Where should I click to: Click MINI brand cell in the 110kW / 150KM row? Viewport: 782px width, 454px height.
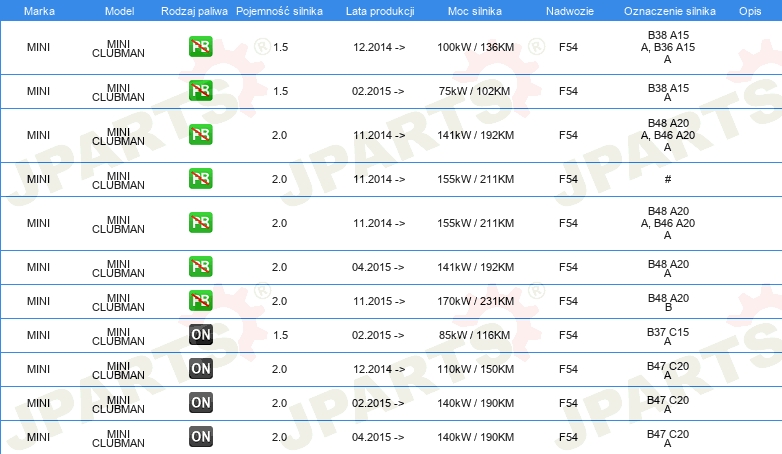point(38,369)
